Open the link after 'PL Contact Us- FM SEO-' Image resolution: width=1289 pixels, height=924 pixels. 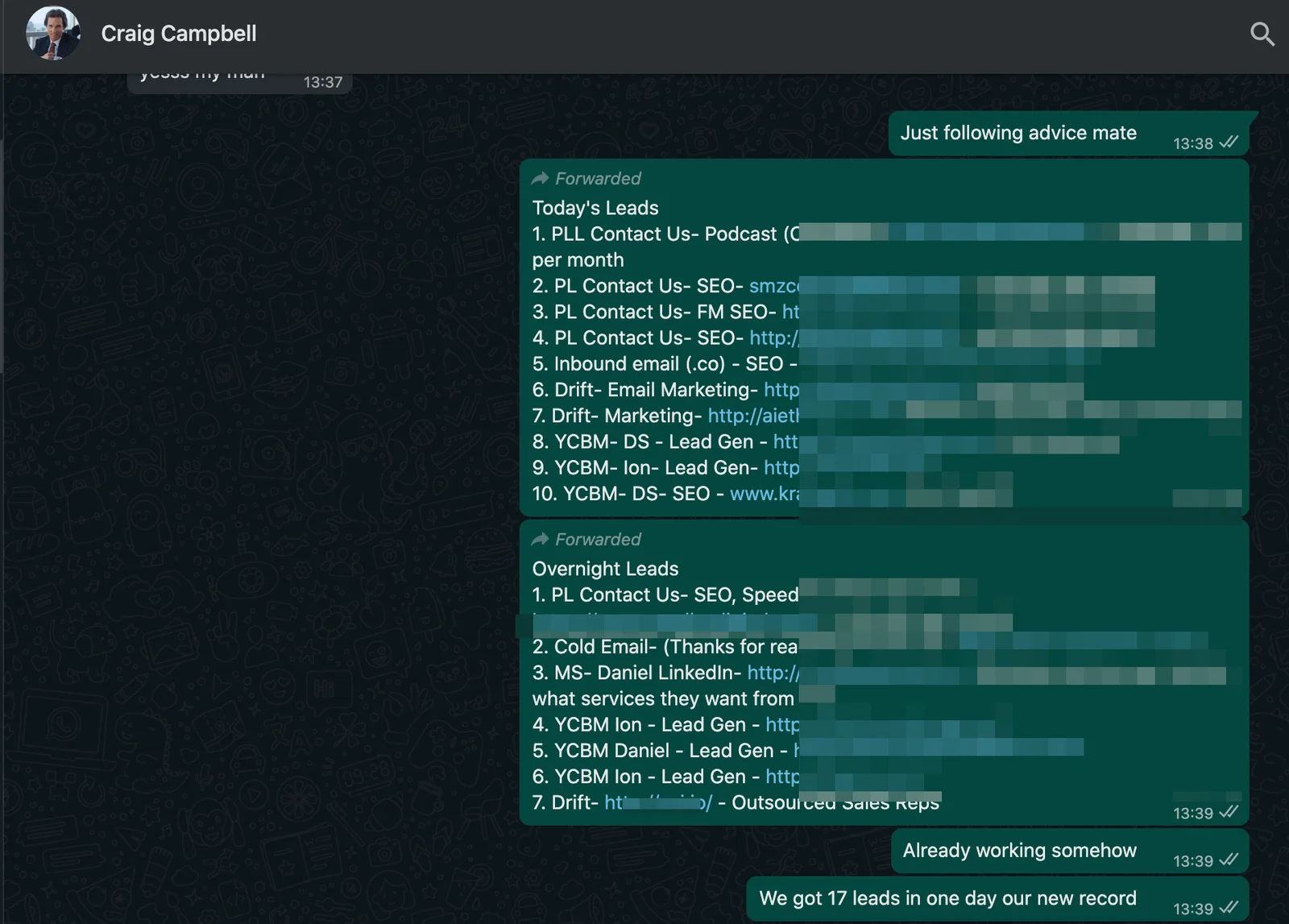point(791,312)
